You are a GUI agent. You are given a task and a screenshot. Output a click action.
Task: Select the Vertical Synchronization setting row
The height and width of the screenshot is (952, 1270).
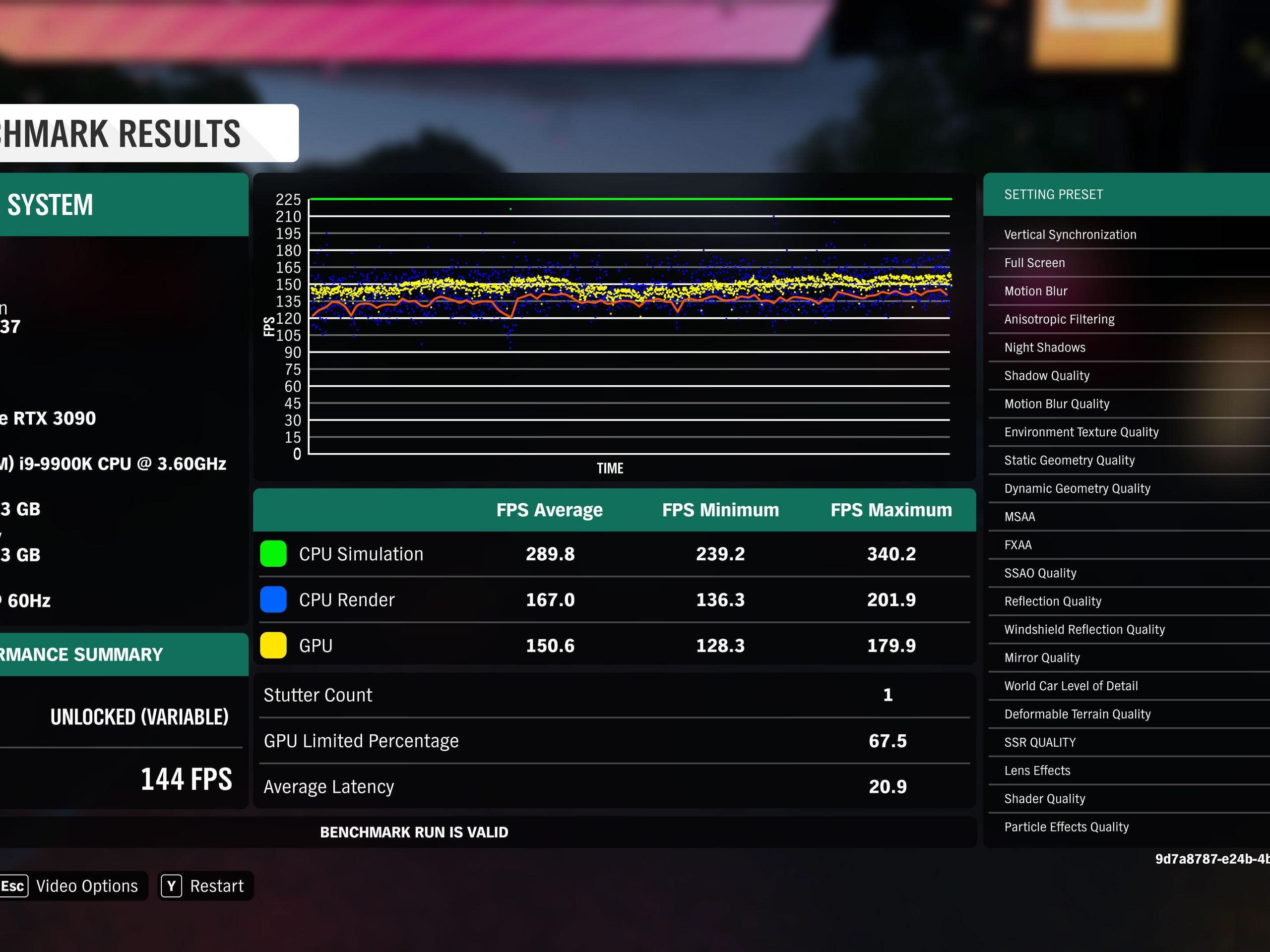click(1070, 235)
